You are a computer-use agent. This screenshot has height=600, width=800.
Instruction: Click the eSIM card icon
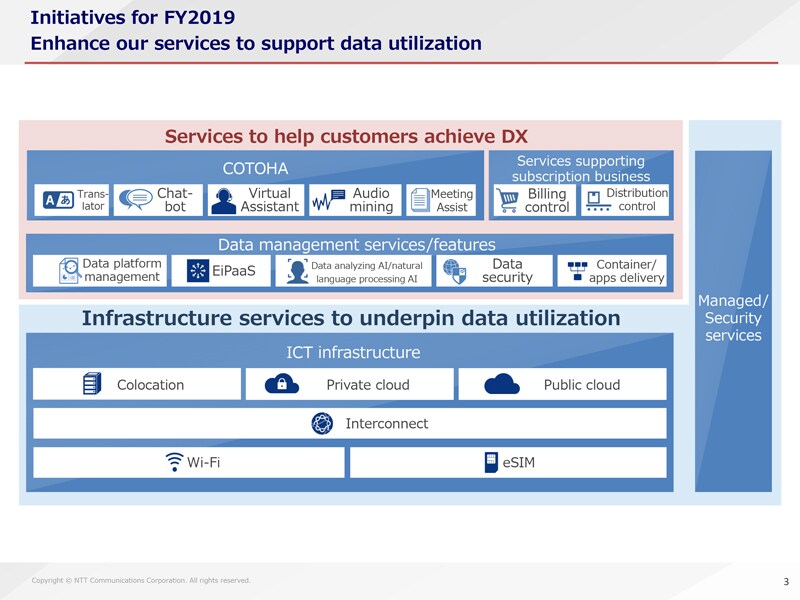tap(491, 463)
